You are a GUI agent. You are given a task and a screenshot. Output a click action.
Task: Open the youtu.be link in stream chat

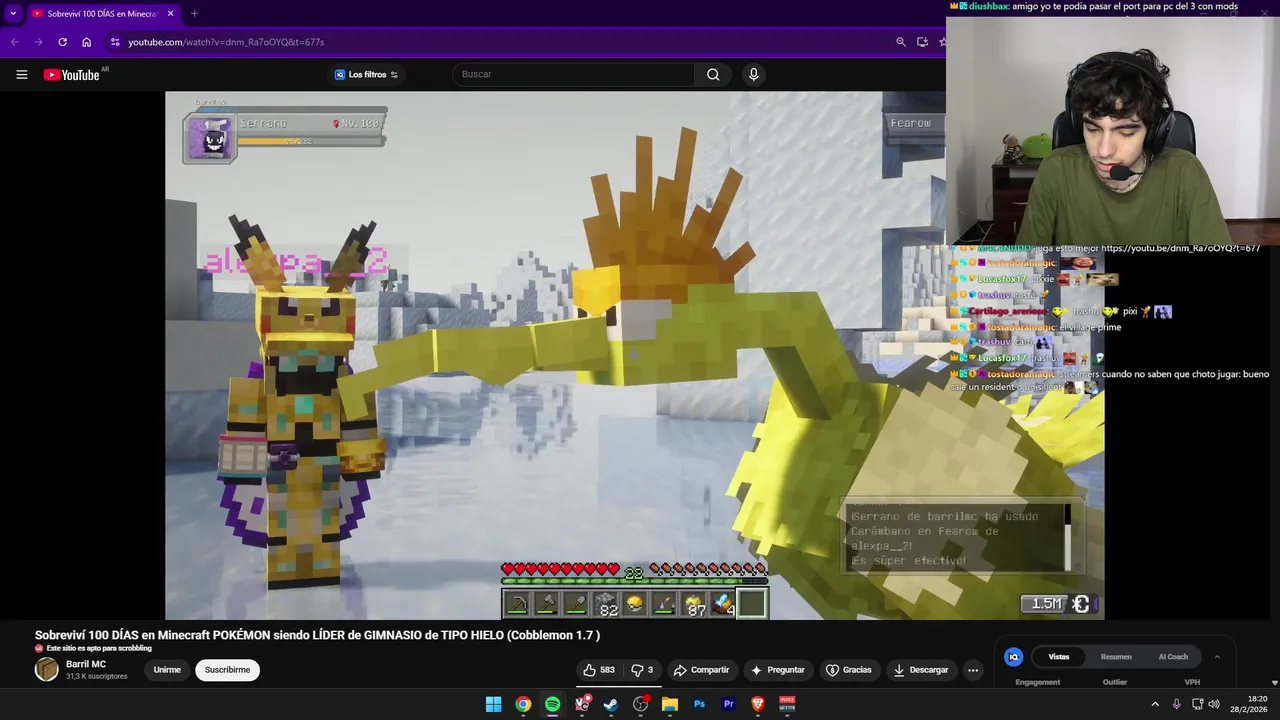click(x=1180, y=248)
